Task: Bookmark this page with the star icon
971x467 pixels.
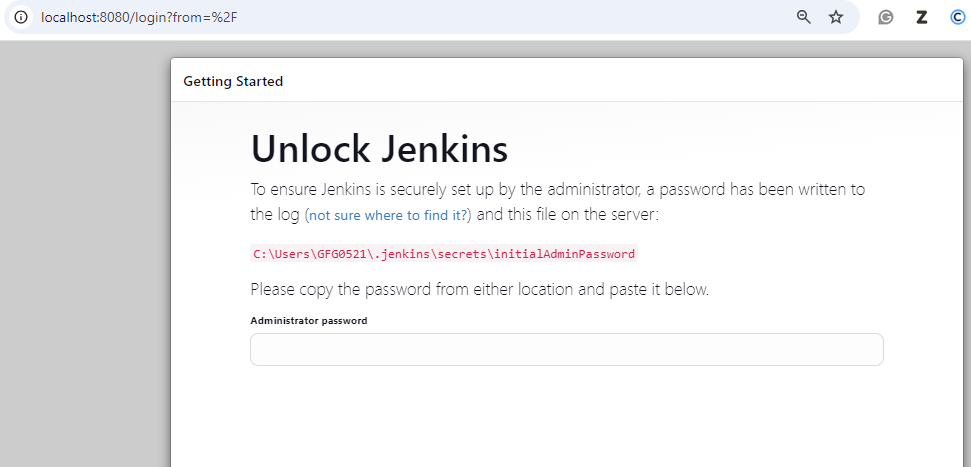Action: (x=836, y=17)
